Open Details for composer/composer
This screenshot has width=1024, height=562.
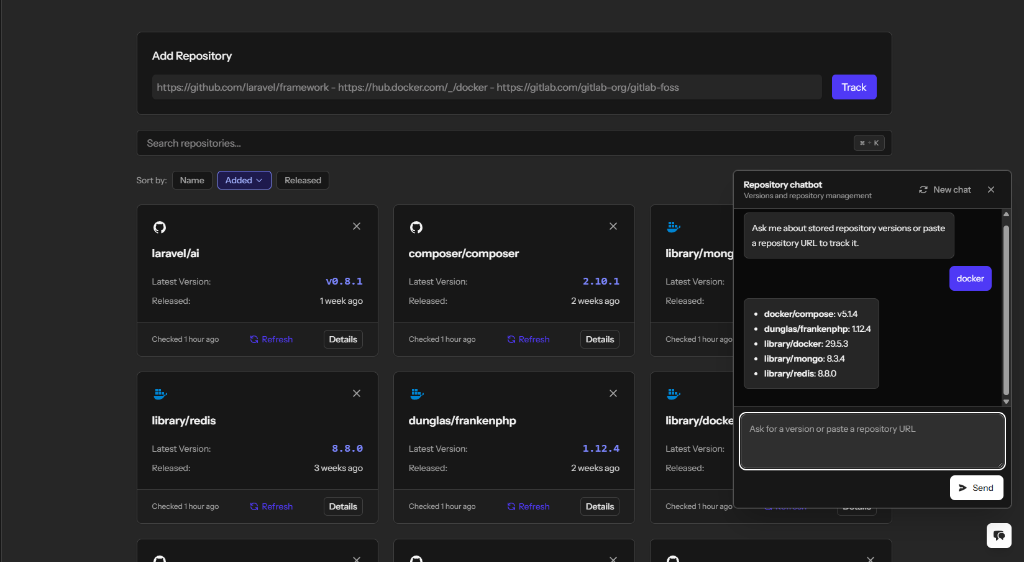pyautogui.click(x=600, y=339)
